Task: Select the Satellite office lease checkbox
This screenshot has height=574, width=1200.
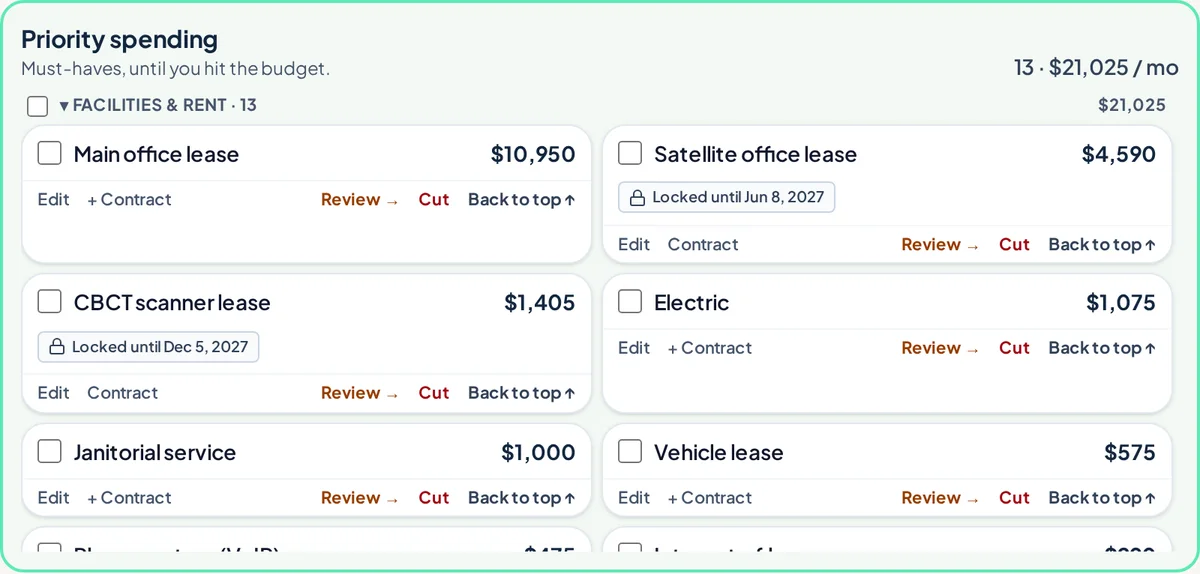Action: 630,153
